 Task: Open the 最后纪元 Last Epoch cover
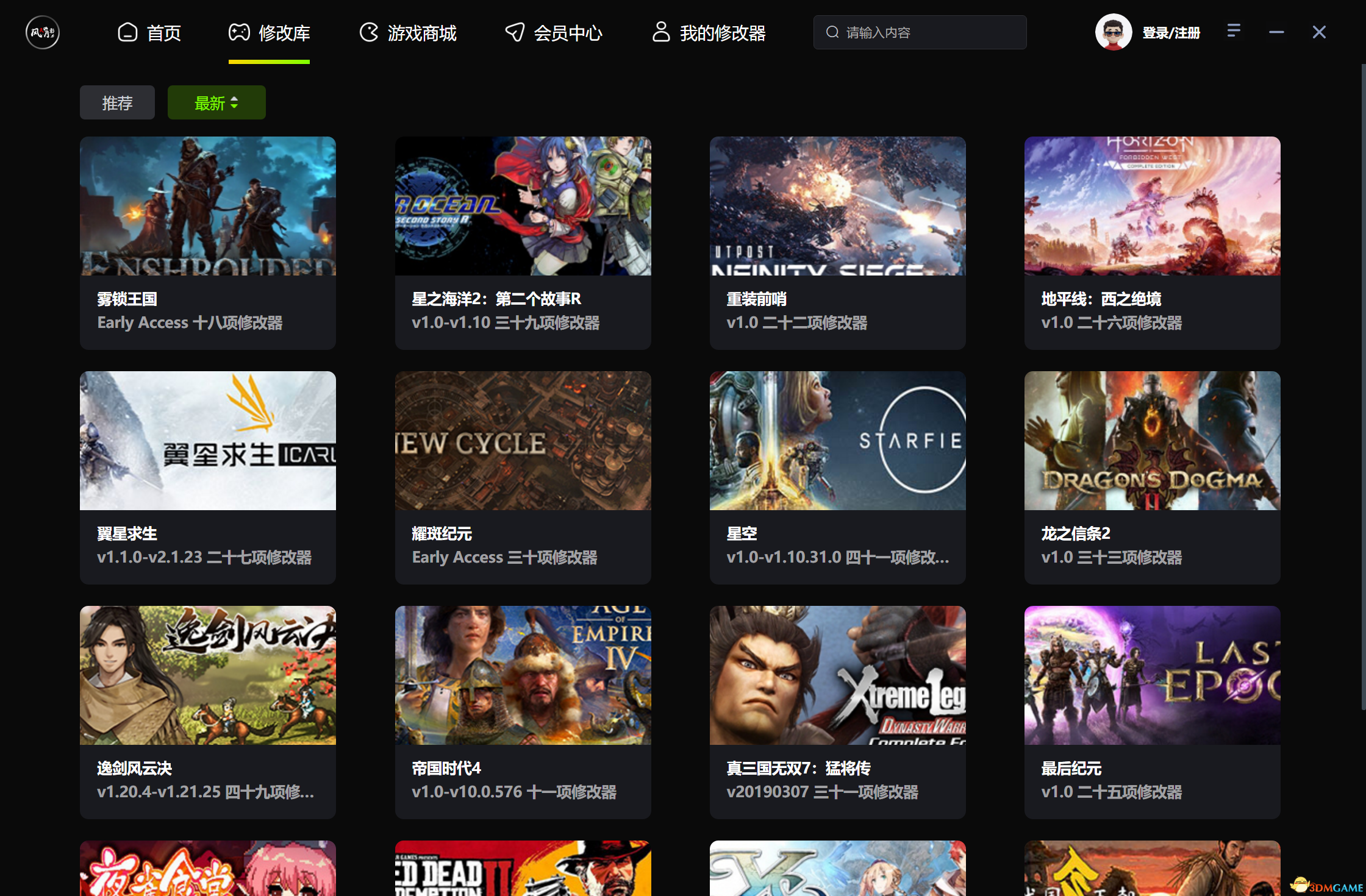point(1153,675)
